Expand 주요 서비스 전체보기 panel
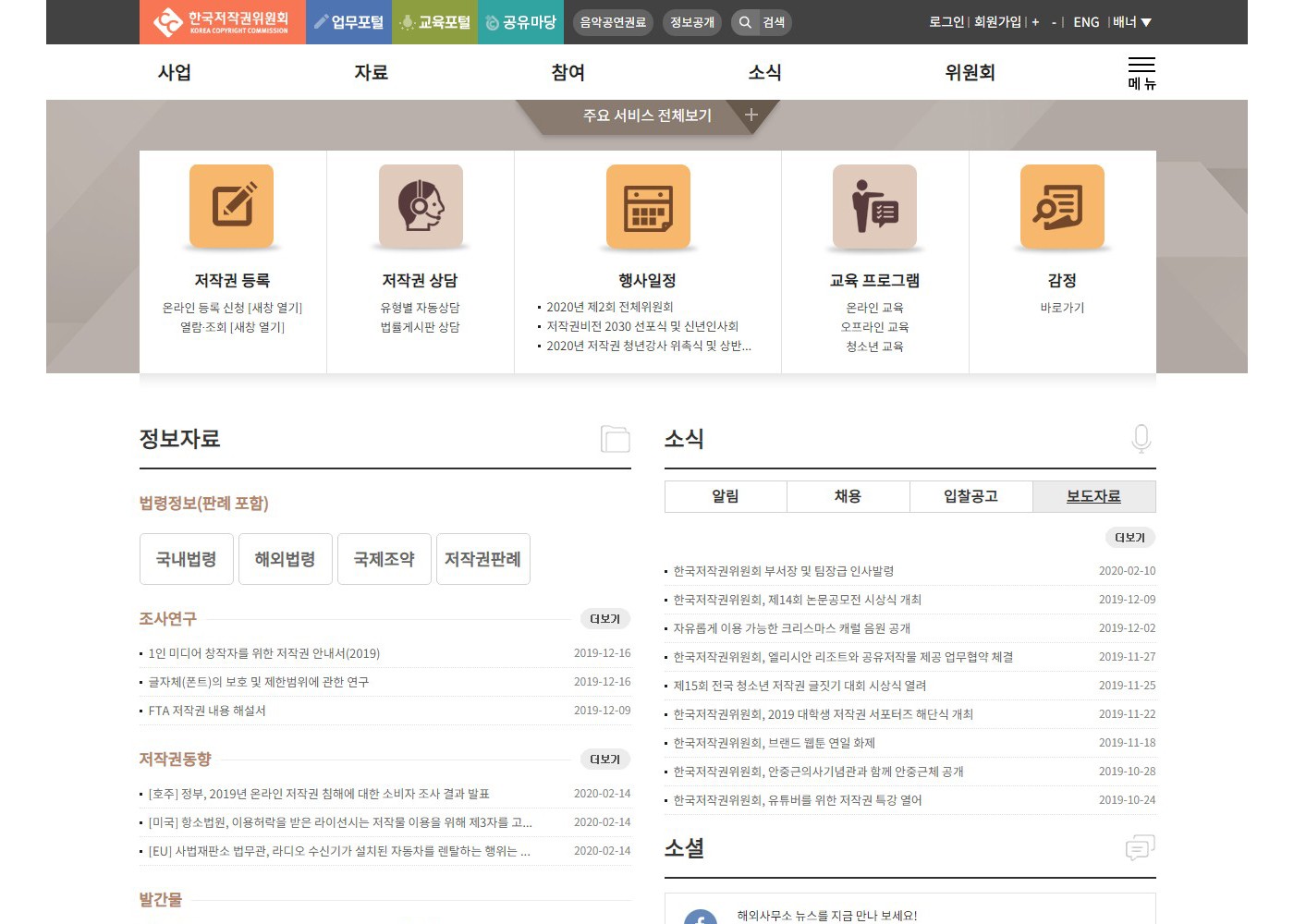The height and width of the screenshot is (924, 1294). (751, 115)
